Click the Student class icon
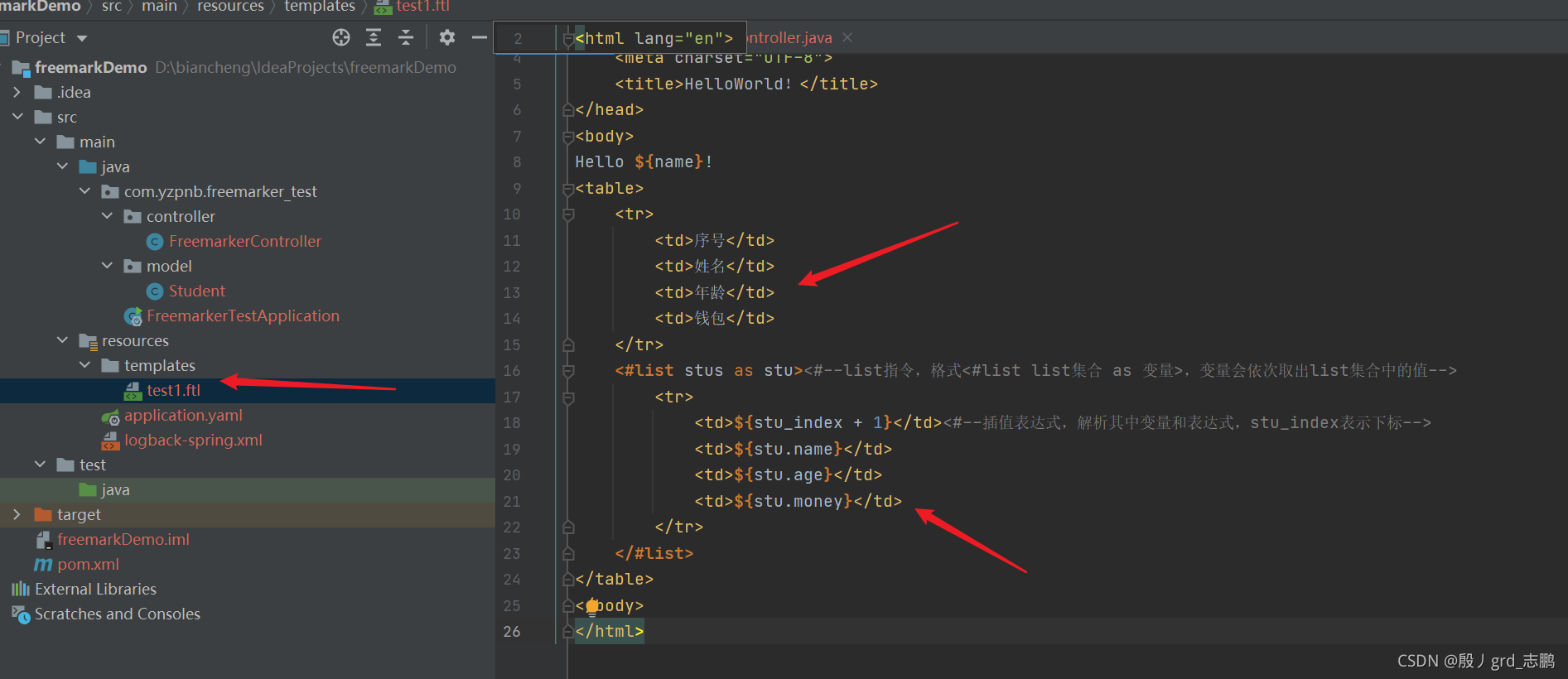The image size is (1568, 679). [x=155, y=291]
